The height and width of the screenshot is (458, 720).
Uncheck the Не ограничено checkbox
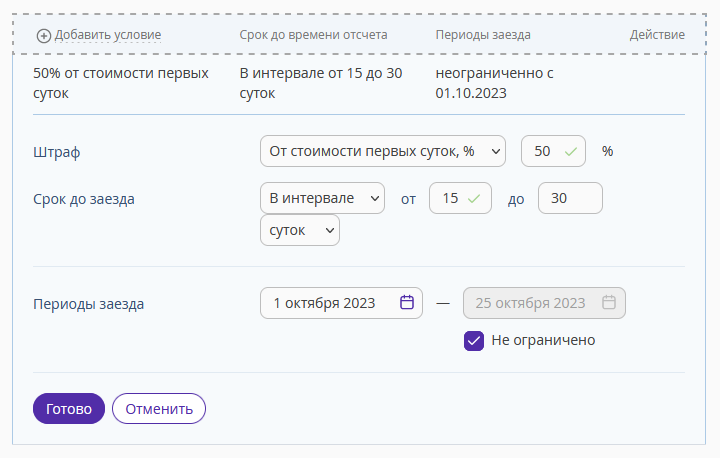[x=474, y=341]
